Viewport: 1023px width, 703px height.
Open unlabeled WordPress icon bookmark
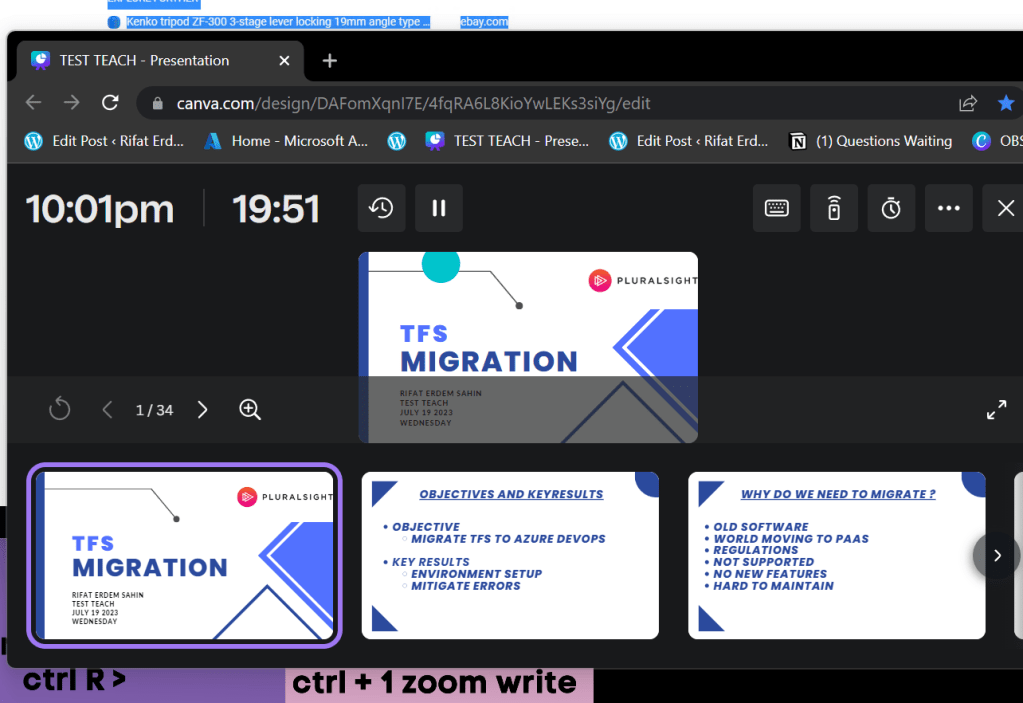397,141
